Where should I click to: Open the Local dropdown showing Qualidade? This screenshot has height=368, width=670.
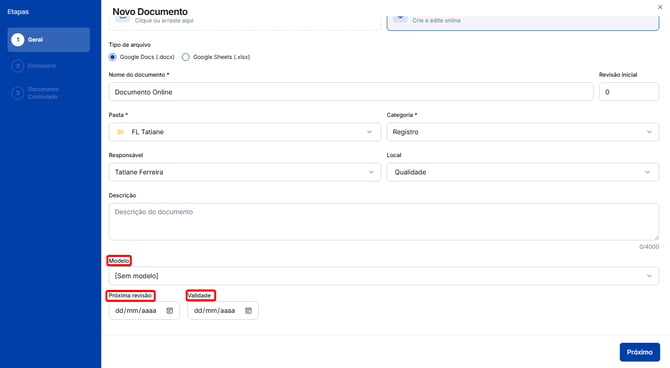point(523,172)
